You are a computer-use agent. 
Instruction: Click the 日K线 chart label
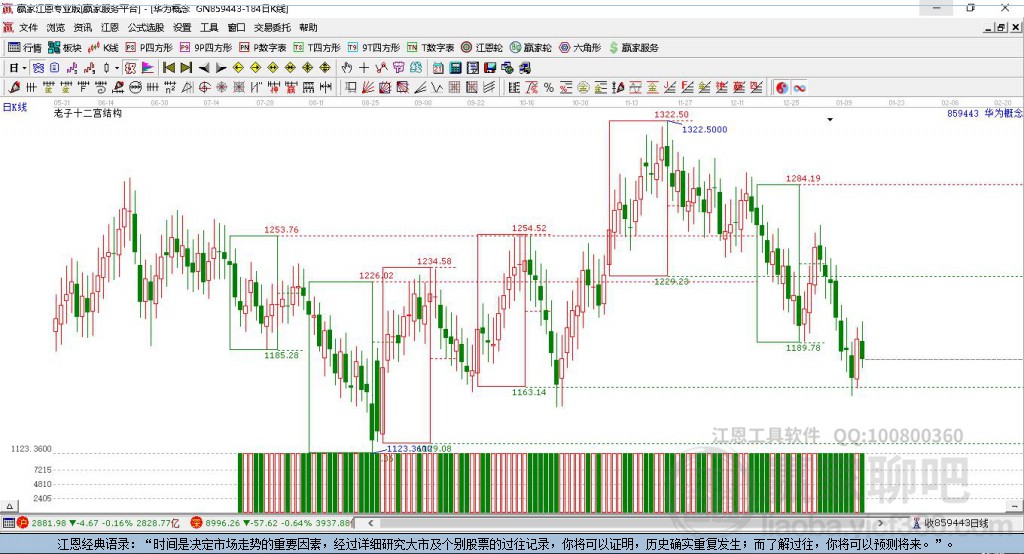[15, 108]
